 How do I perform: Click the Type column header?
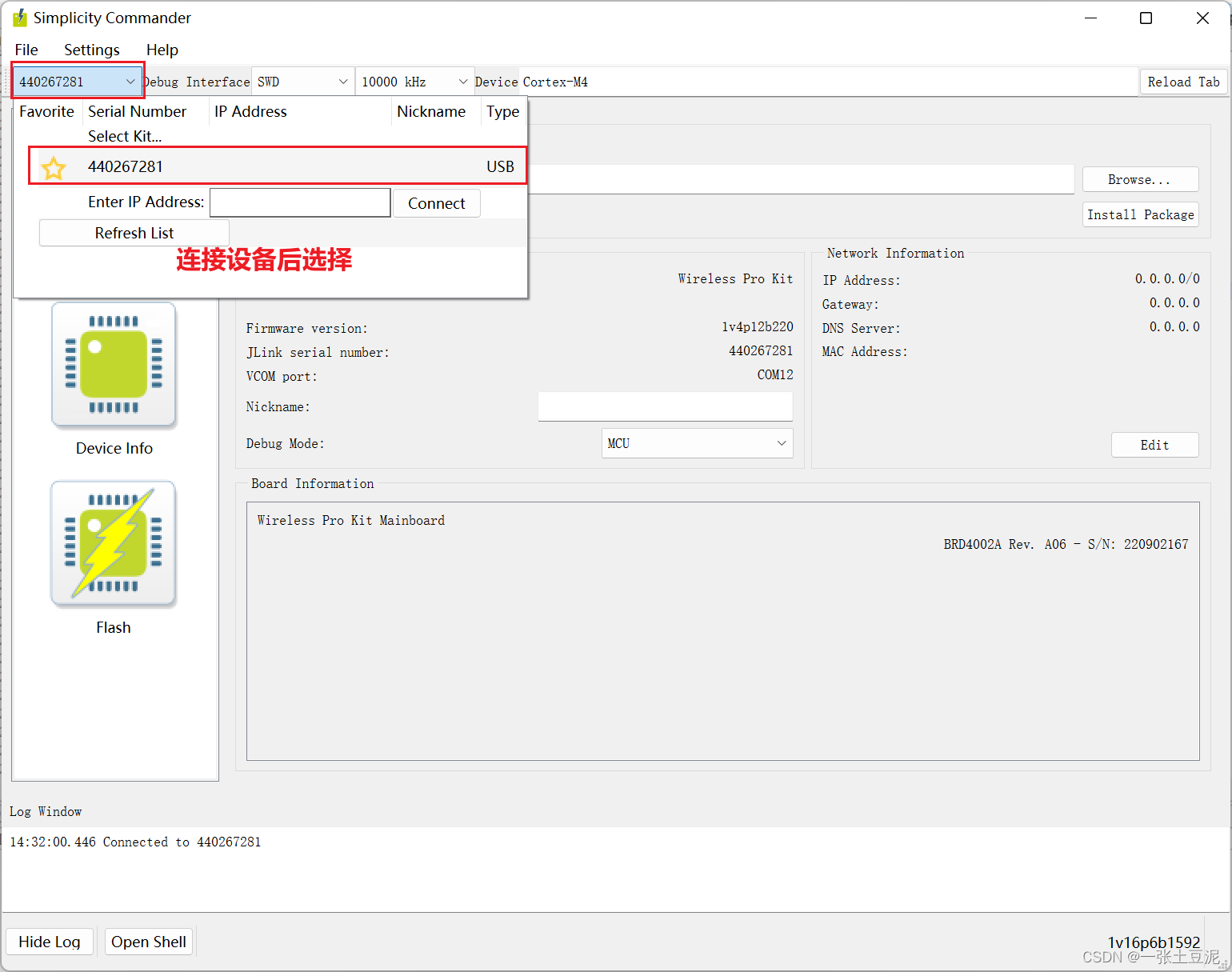point(502,111)
